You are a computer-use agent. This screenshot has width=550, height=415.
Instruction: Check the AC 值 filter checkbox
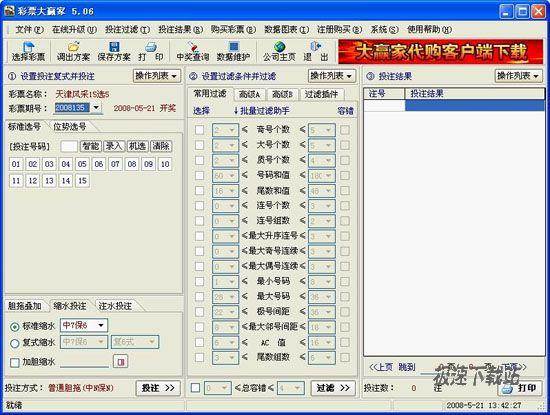click(x=199, y=342)
